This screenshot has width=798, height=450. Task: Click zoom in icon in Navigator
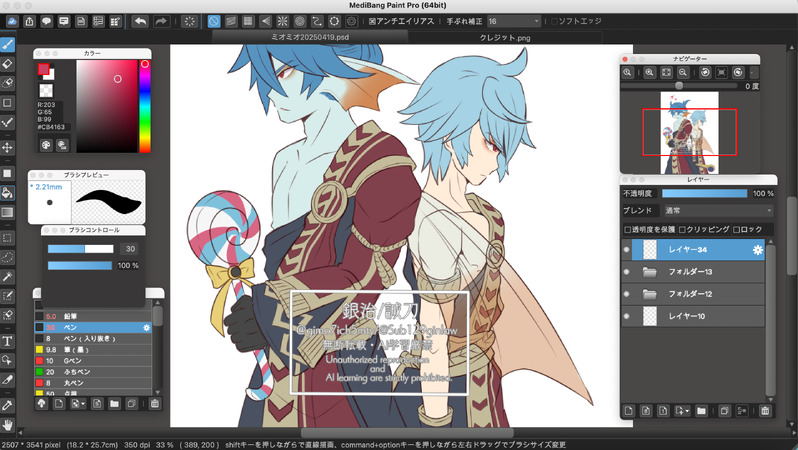[649, 73]
